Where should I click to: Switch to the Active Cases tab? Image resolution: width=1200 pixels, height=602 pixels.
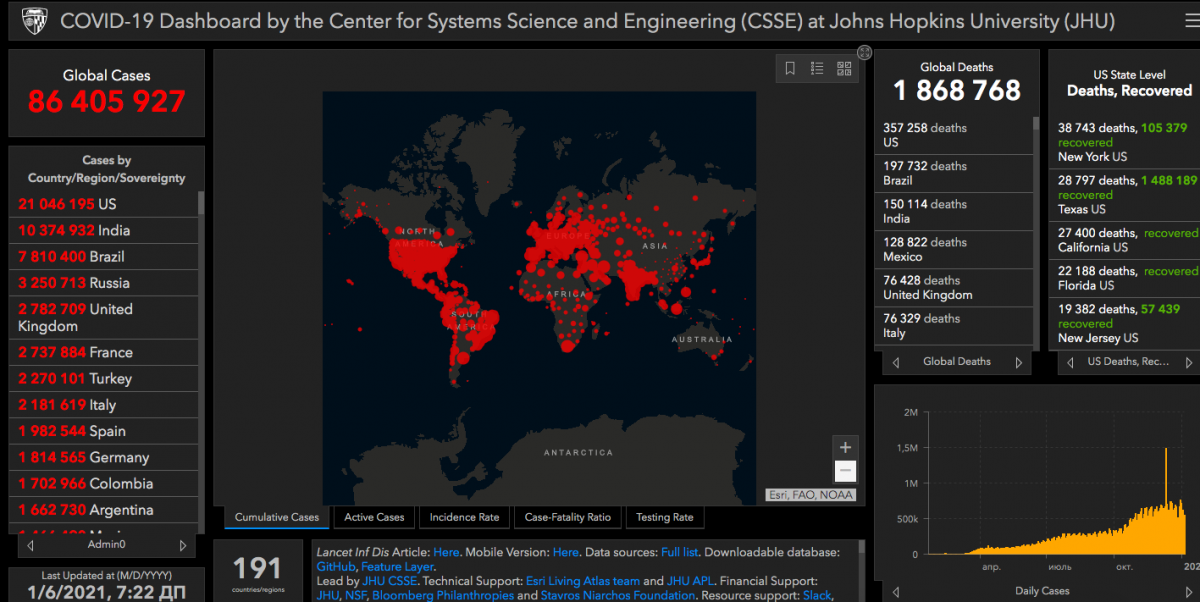pos(374,517)
